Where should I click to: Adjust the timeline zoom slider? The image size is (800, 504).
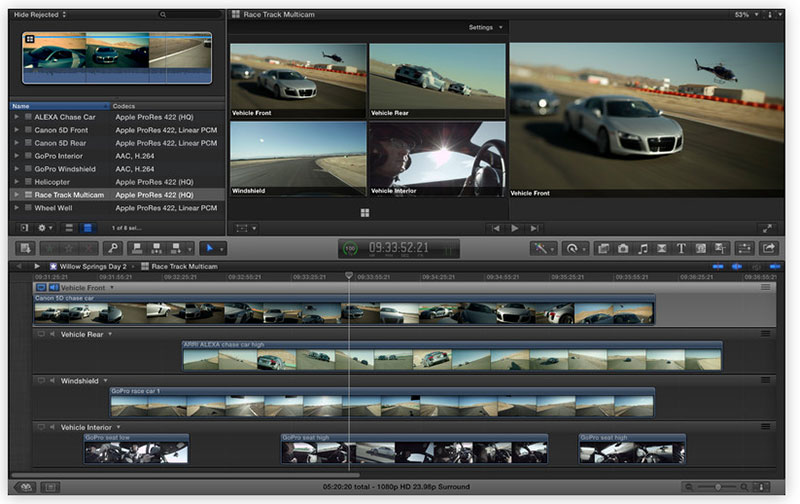[x=720, y=487]
